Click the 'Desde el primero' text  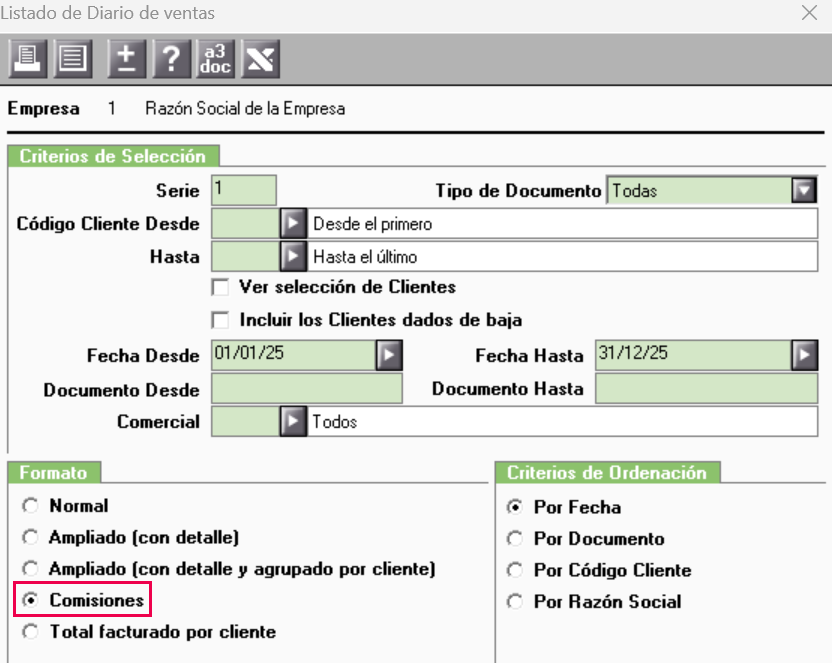coord(372,224)
